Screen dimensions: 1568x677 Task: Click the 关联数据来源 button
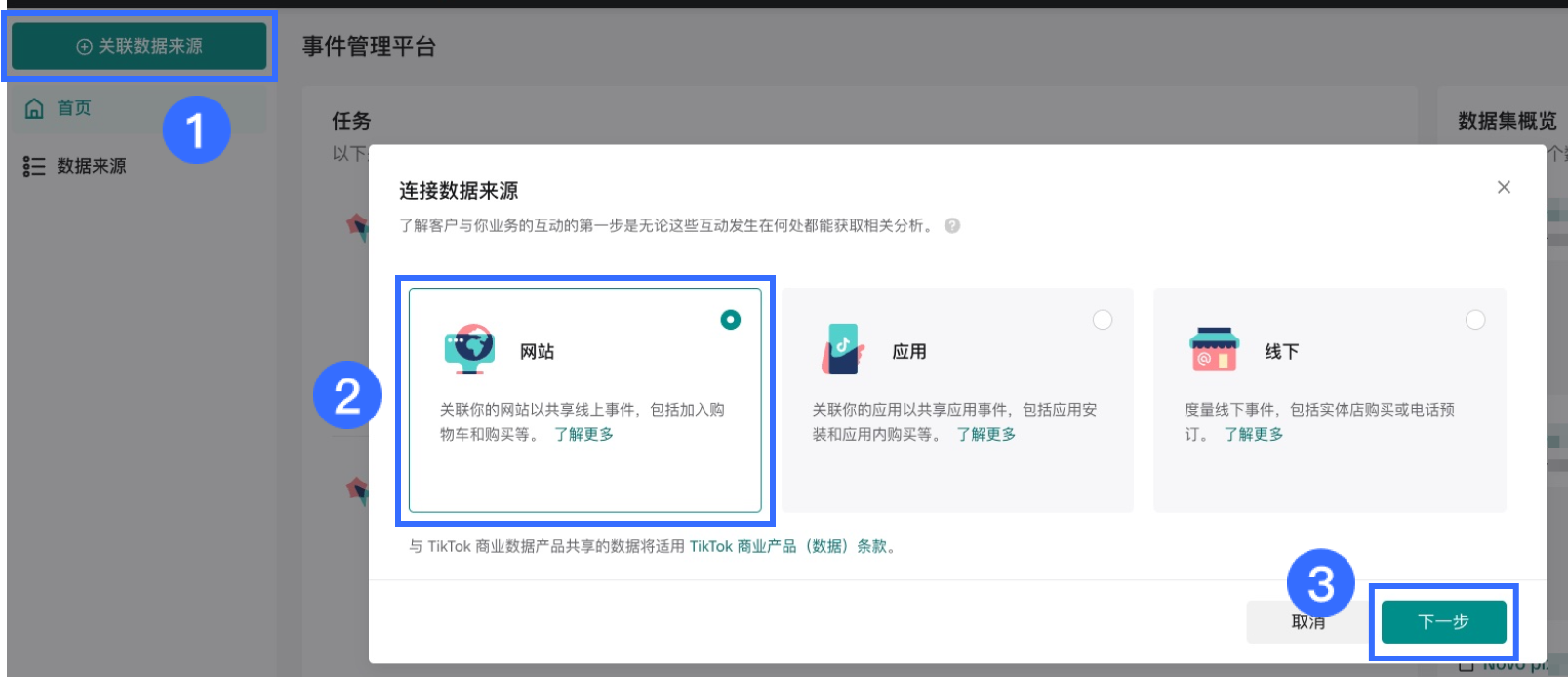point(139,46)
